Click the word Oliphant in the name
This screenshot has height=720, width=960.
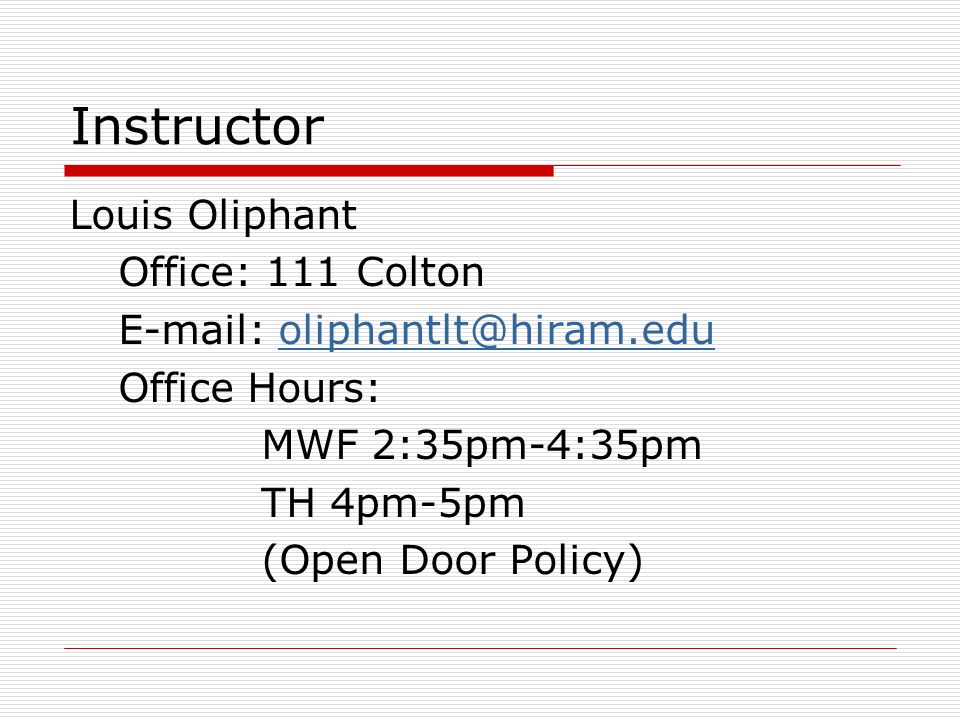272,215
